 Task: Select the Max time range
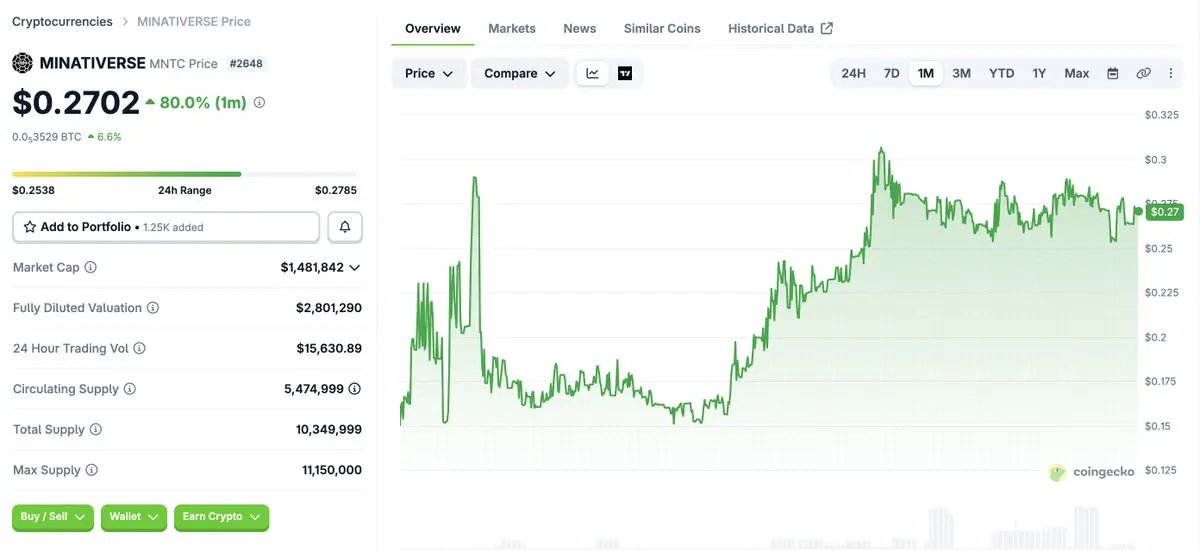coord(1077,73)
